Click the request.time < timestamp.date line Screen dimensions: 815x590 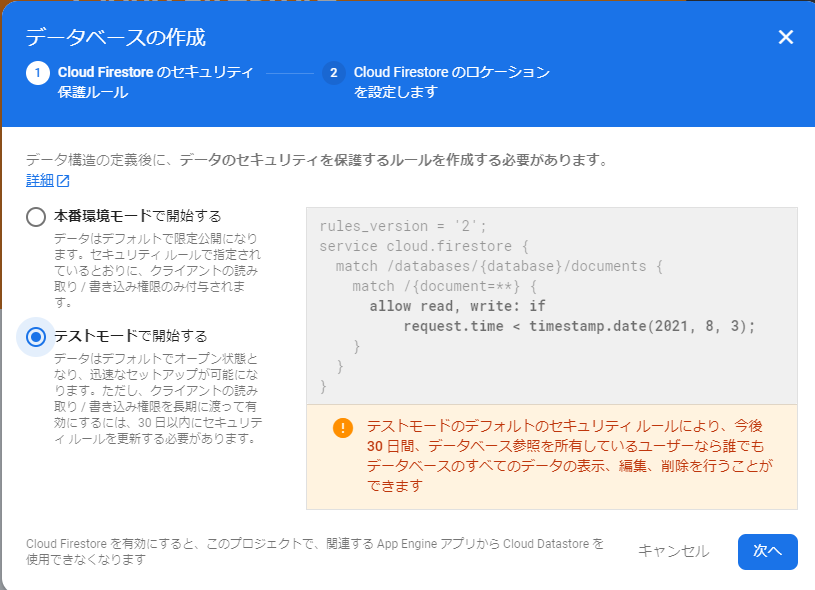coord(579,326)
